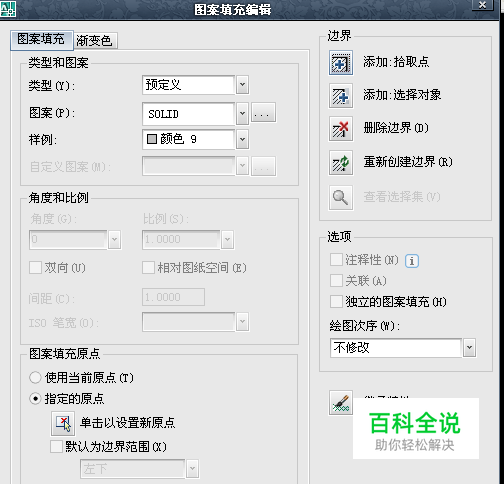
Task: Toggle the 注释性 checkbox
Action: tap(336, 260)
